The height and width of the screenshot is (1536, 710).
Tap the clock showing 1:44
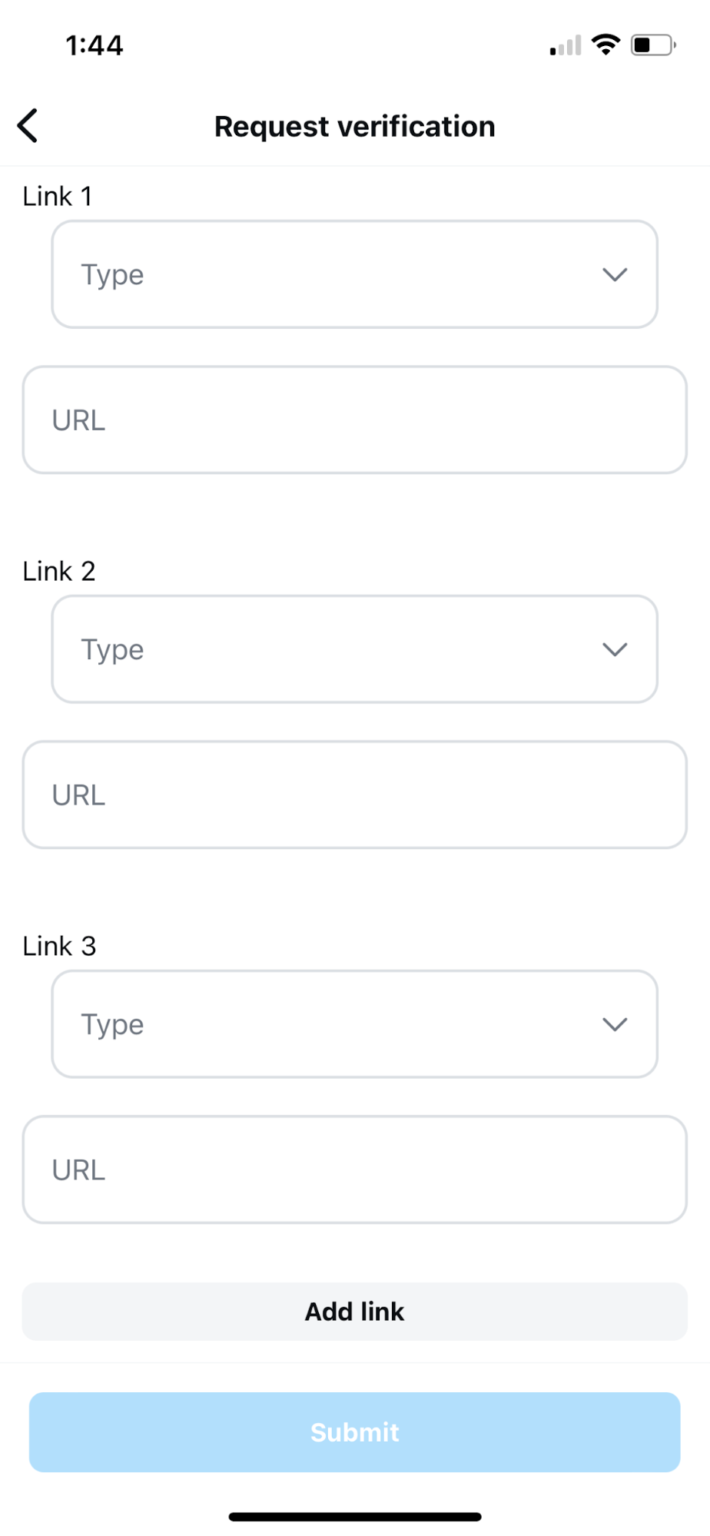pos(95,45)
